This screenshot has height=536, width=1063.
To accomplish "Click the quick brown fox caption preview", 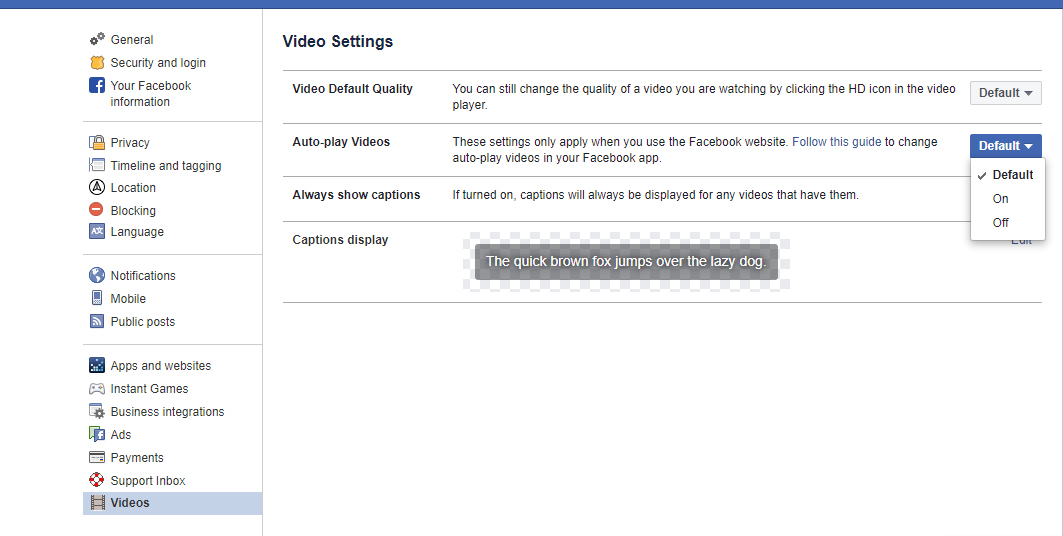I will (626, 262).
